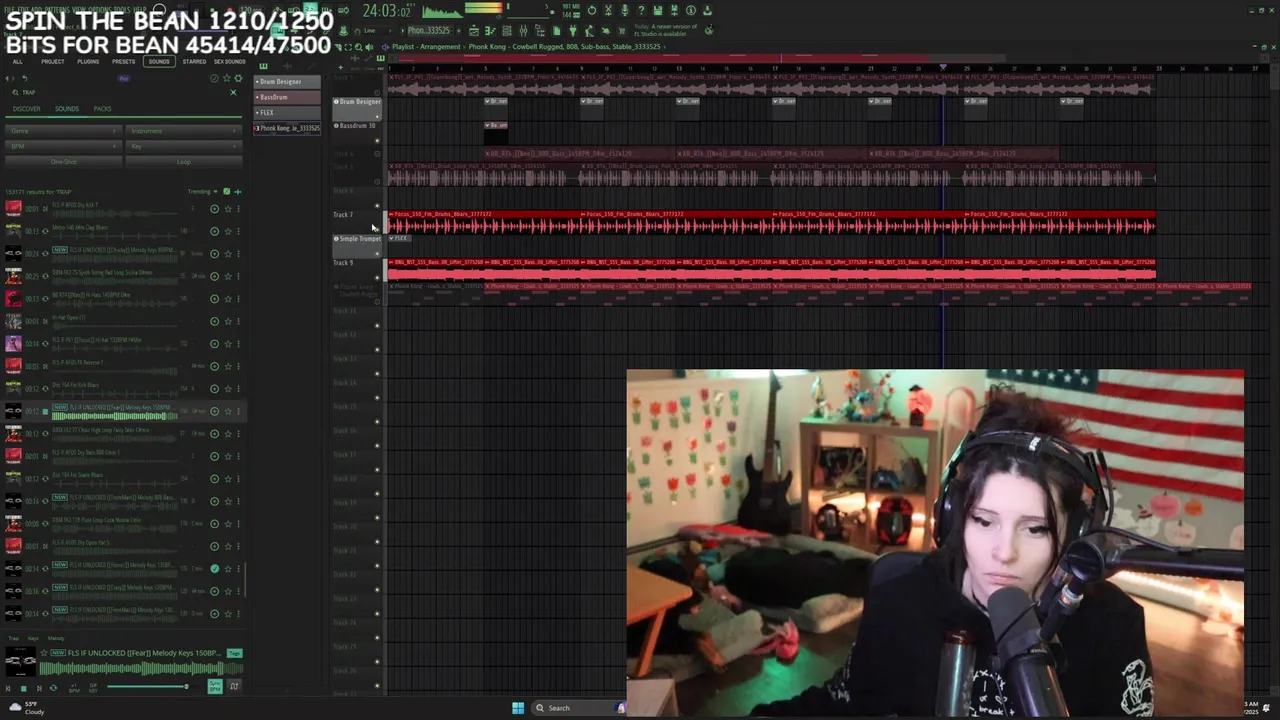
Task: Open more options for 'Dist 154 Fm Kick 8bars'
Action: pyautogui.click(x=238, y=388)
